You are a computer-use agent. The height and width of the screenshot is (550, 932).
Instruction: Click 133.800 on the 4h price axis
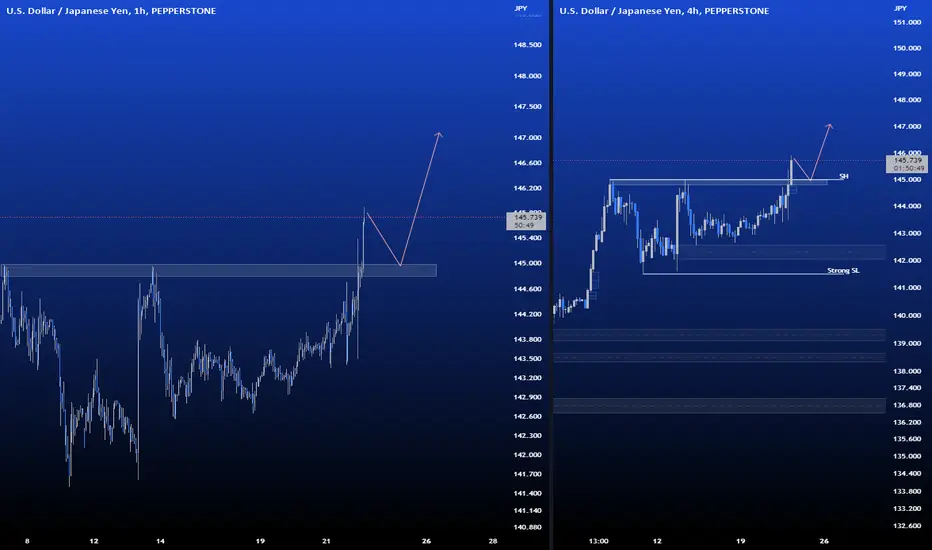click(907, 491)
